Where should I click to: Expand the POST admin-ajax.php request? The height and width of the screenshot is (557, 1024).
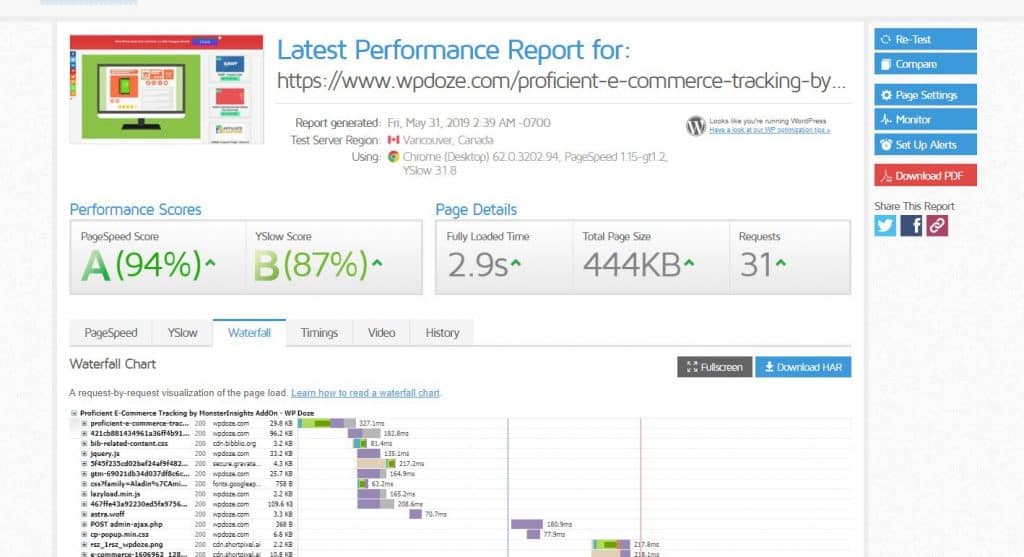(x=84, y=524)
